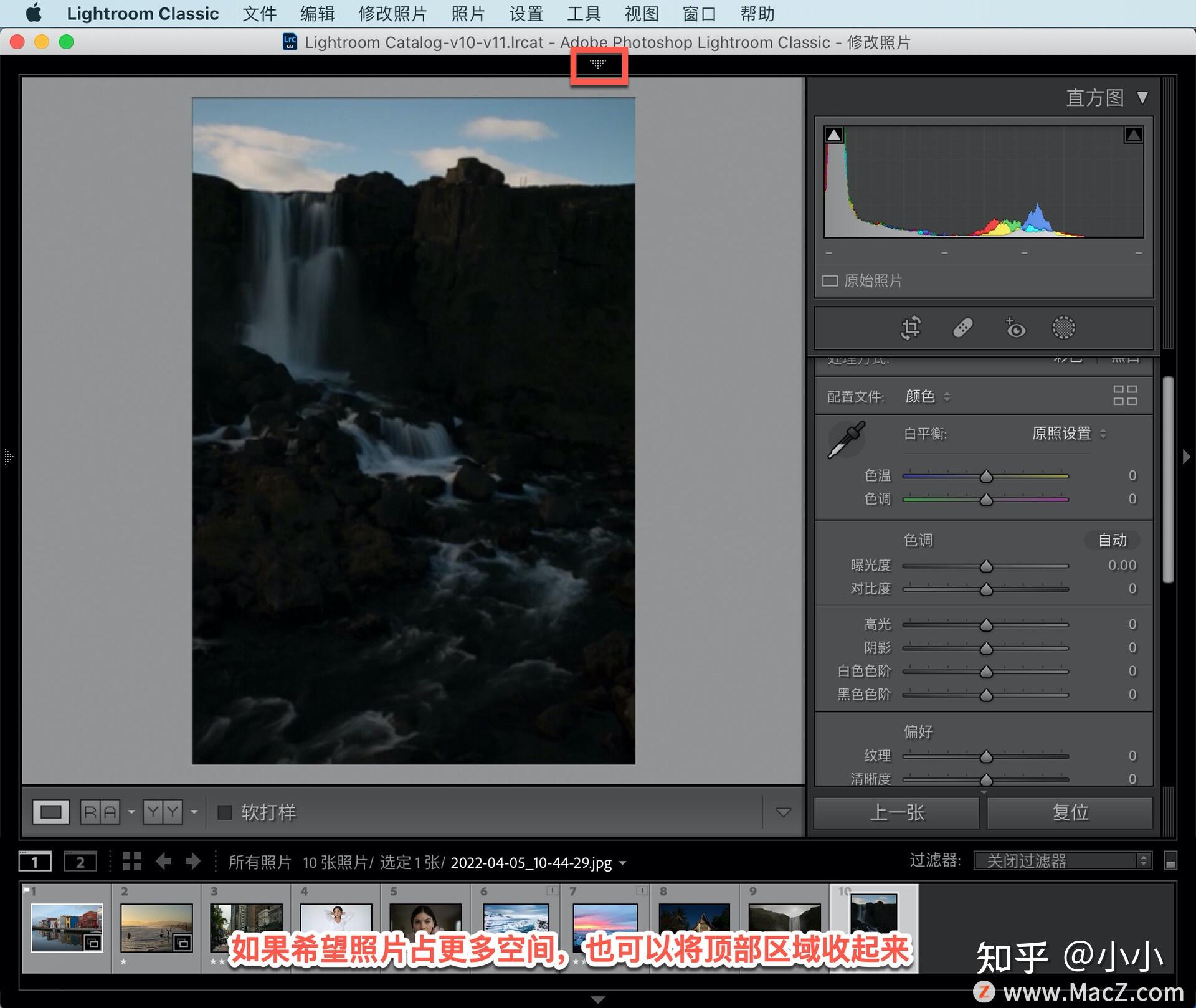This screenshot has height=1008, width=1196.
Task: Open the profile browser grid icon
Action: coord(1125,396)
